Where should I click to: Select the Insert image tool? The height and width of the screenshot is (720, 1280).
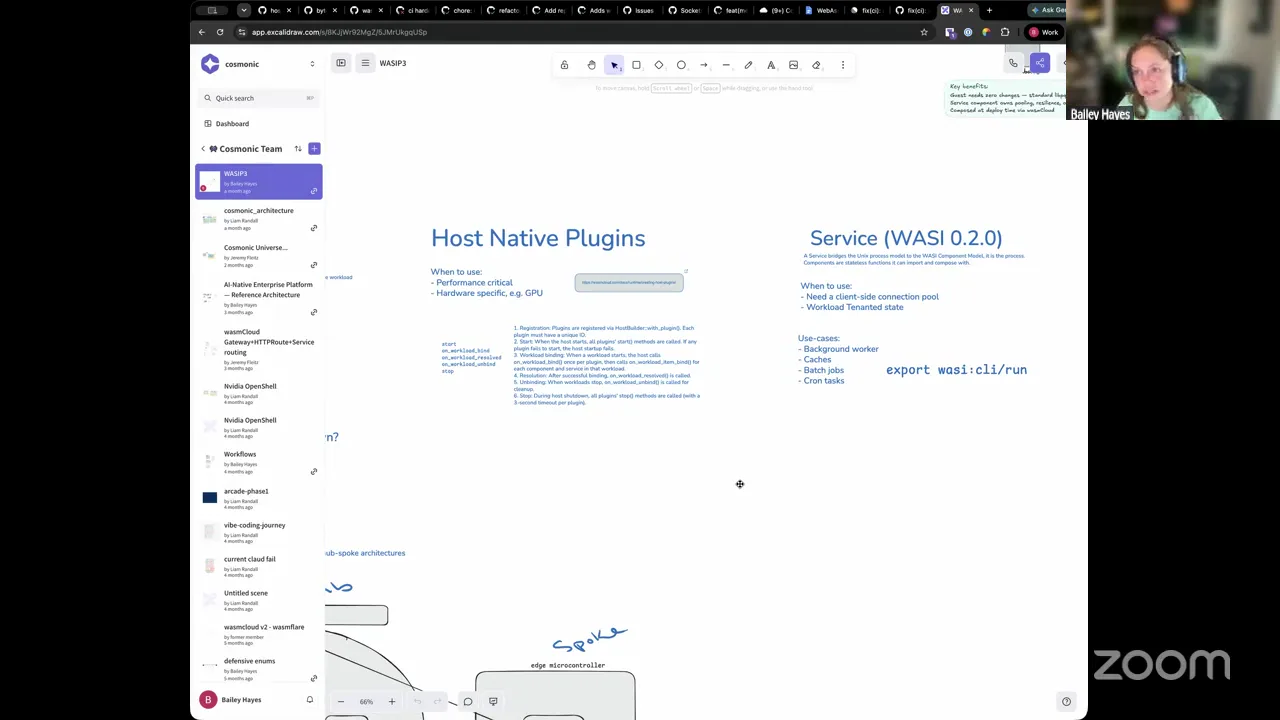(793, 65)
